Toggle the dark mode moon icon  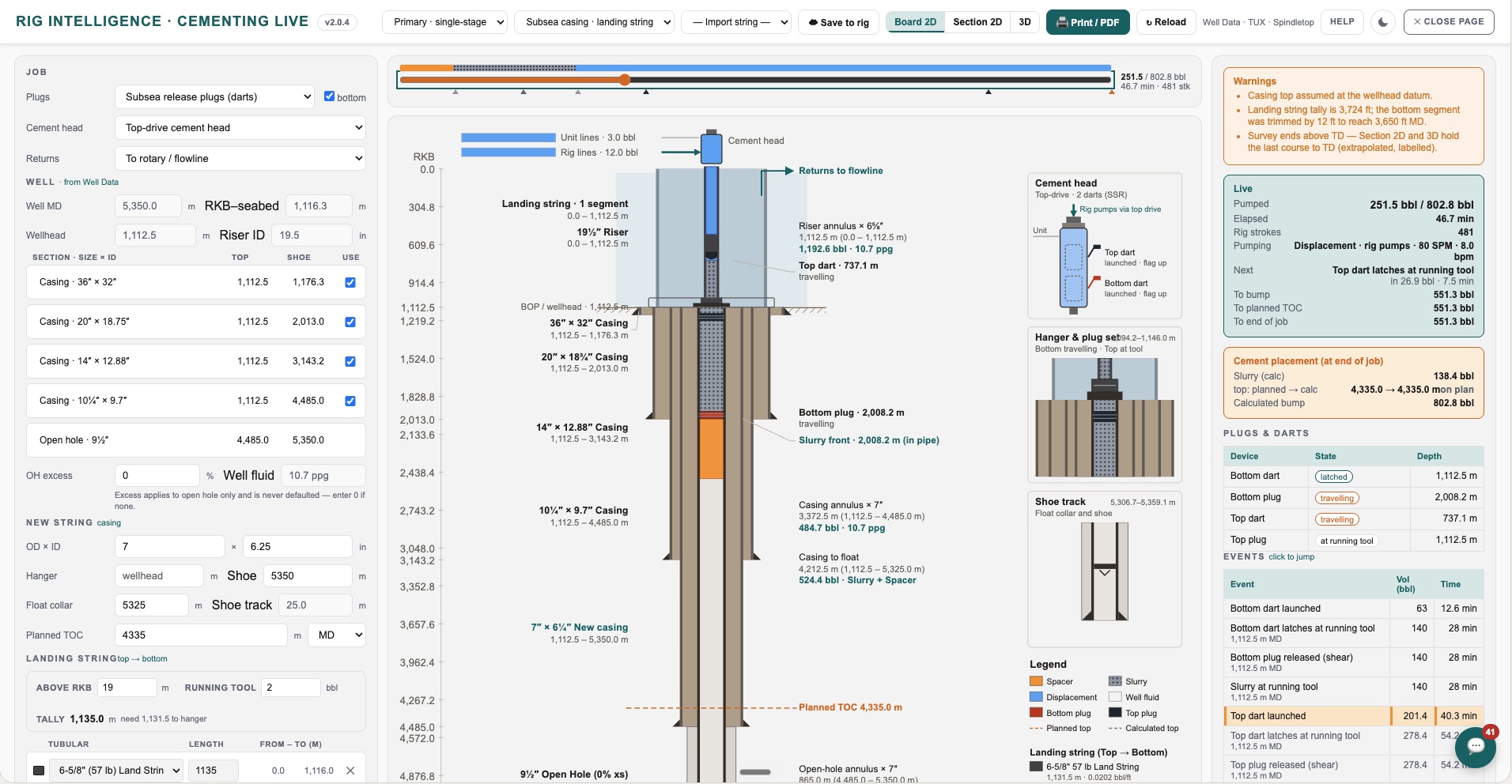(x=1382, y=22)
